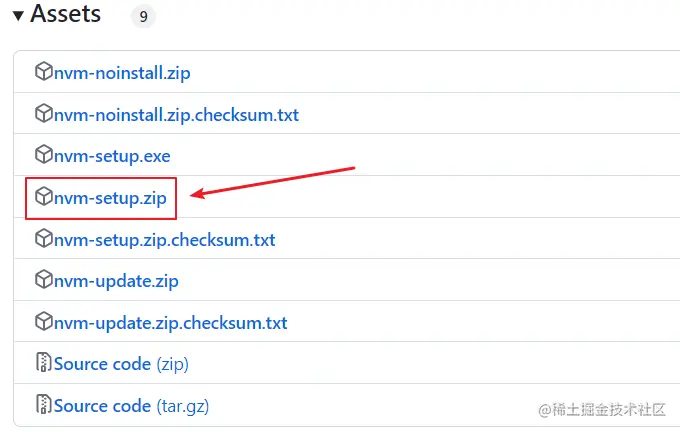Click archive icon beside Source code (tar.gz)
Screen dimensions: 680x432
click(43, 404)
